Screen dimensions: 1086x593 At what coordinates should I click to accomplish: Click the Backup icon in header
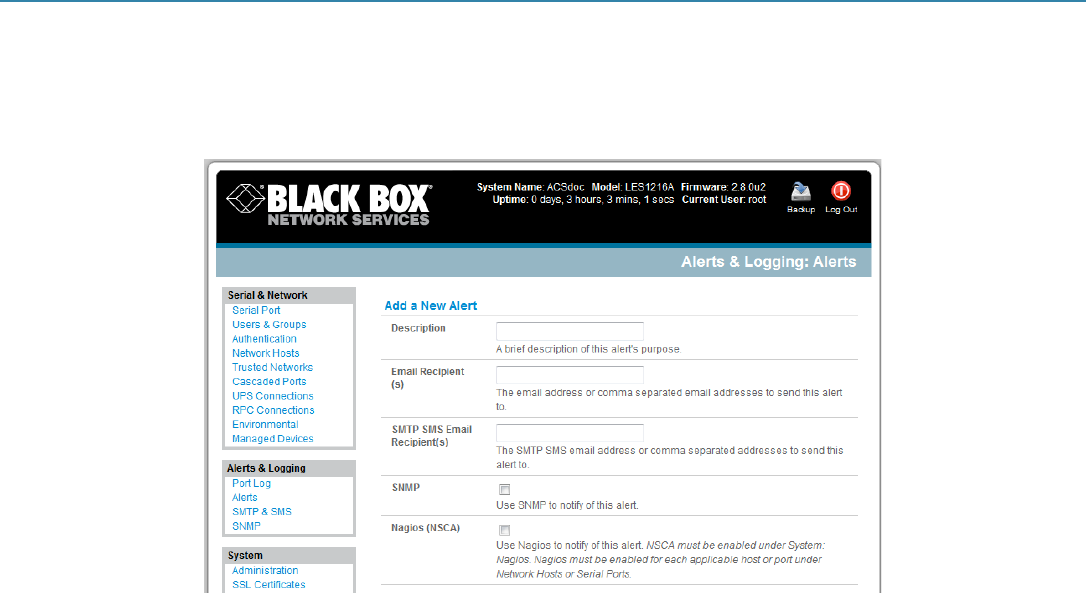801,192
